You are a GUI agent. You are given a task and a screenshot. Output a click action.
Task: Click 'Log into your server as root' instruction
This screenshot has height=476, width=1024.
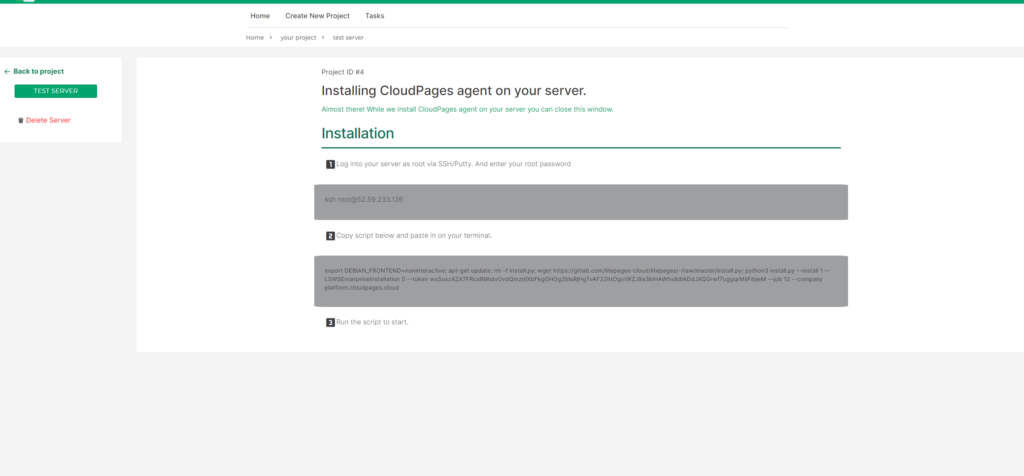(453, 164)
